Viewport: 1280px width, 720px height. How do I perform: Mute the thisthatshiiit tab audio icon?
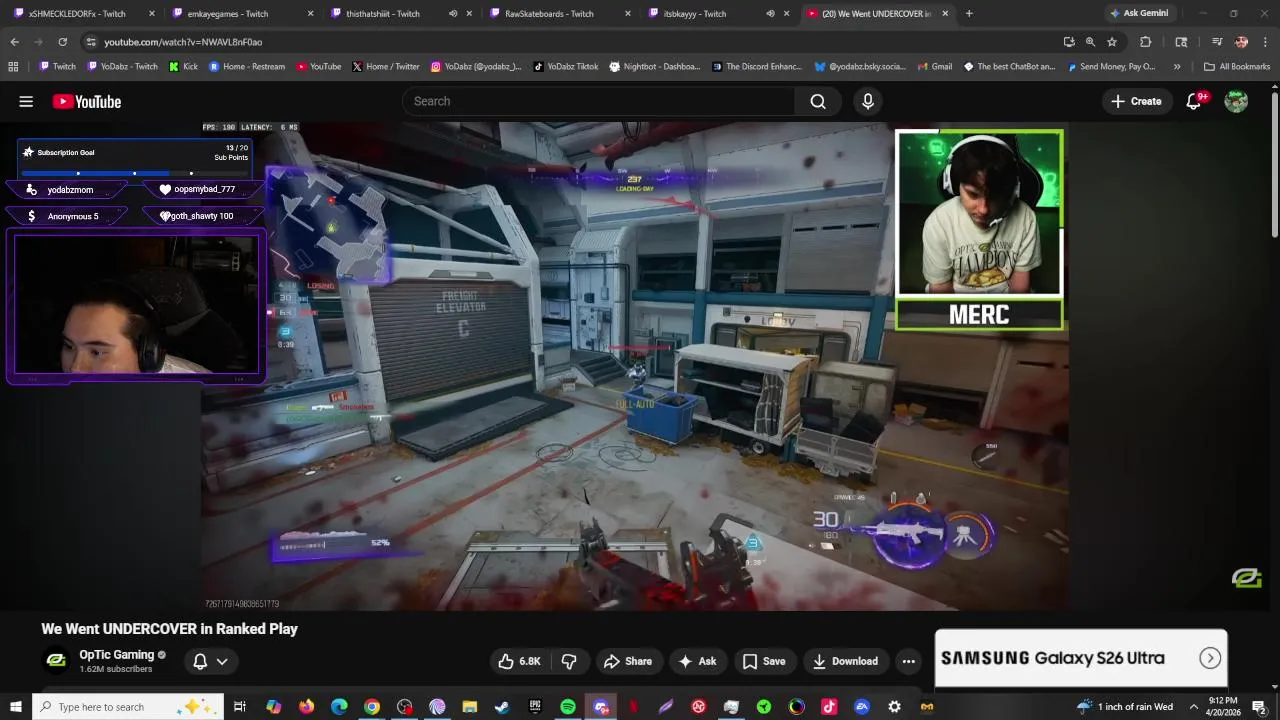[x=453, y=14]
